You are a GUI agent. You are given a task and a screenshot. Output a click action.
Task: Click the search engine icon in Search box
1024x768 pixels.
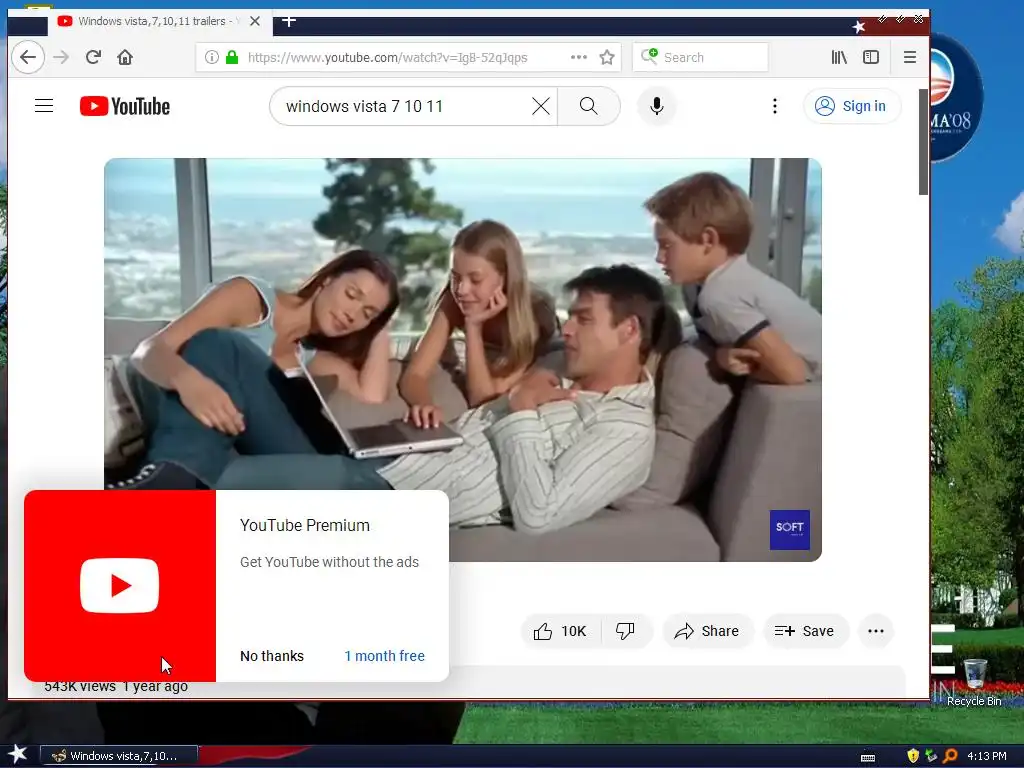point(649,57)
